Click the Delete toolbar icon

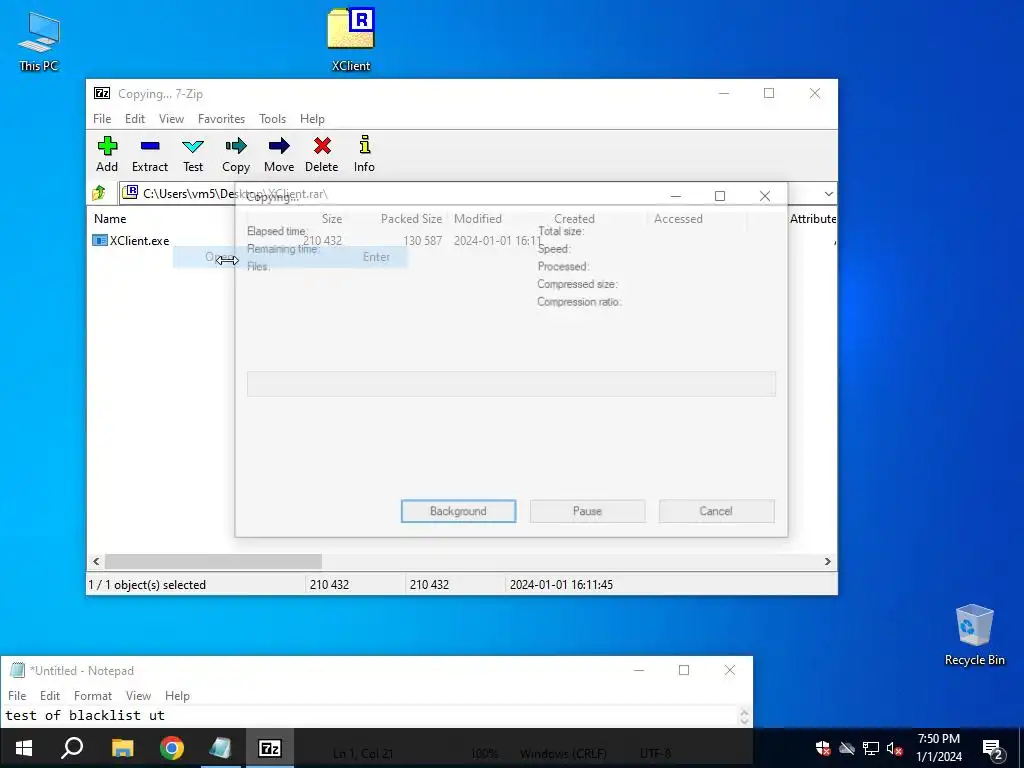click(322, 146)
